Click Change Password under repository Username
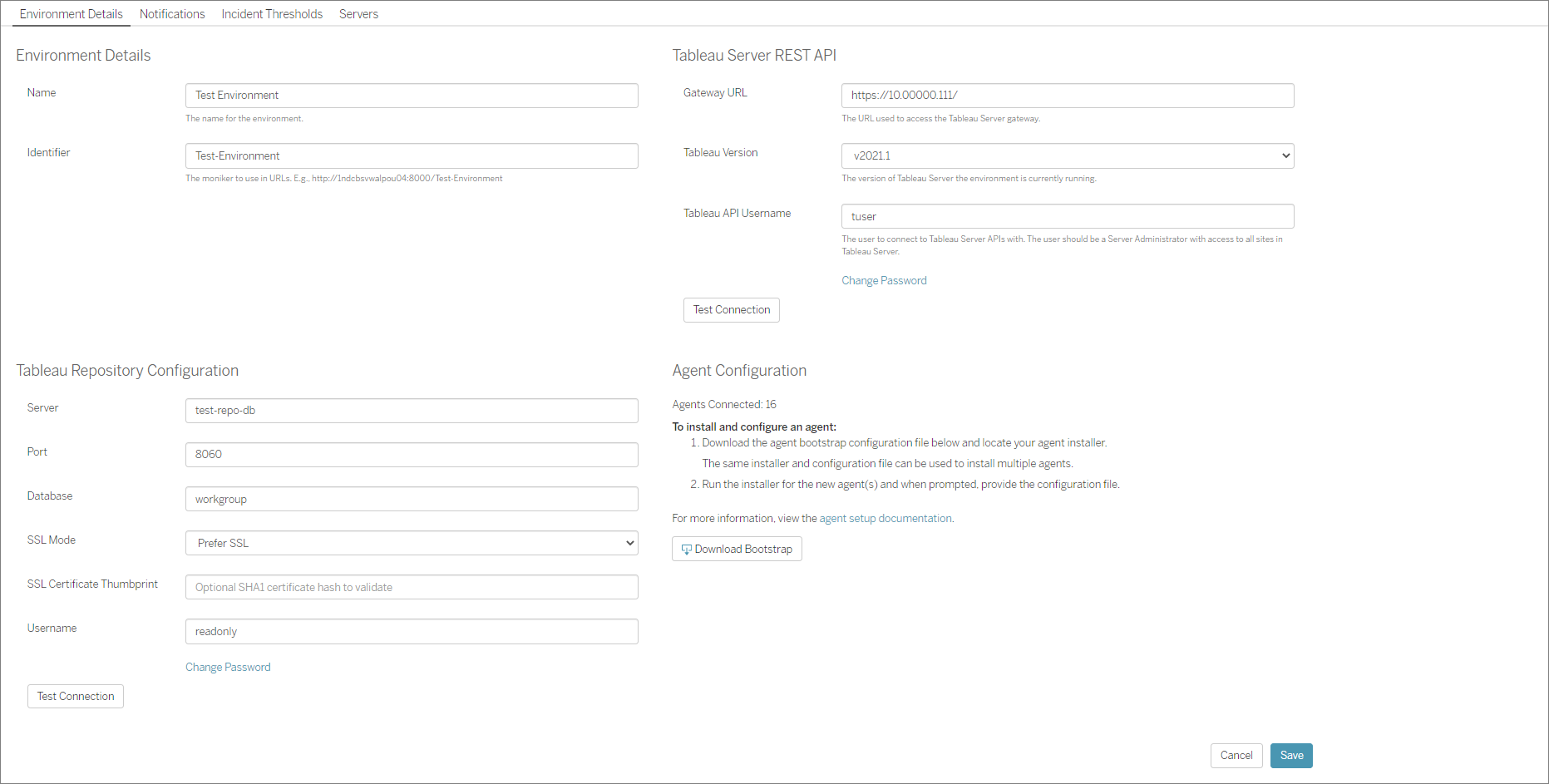Image resolution: width=1549 pixels, height=784 pixels. click(228, 667)
